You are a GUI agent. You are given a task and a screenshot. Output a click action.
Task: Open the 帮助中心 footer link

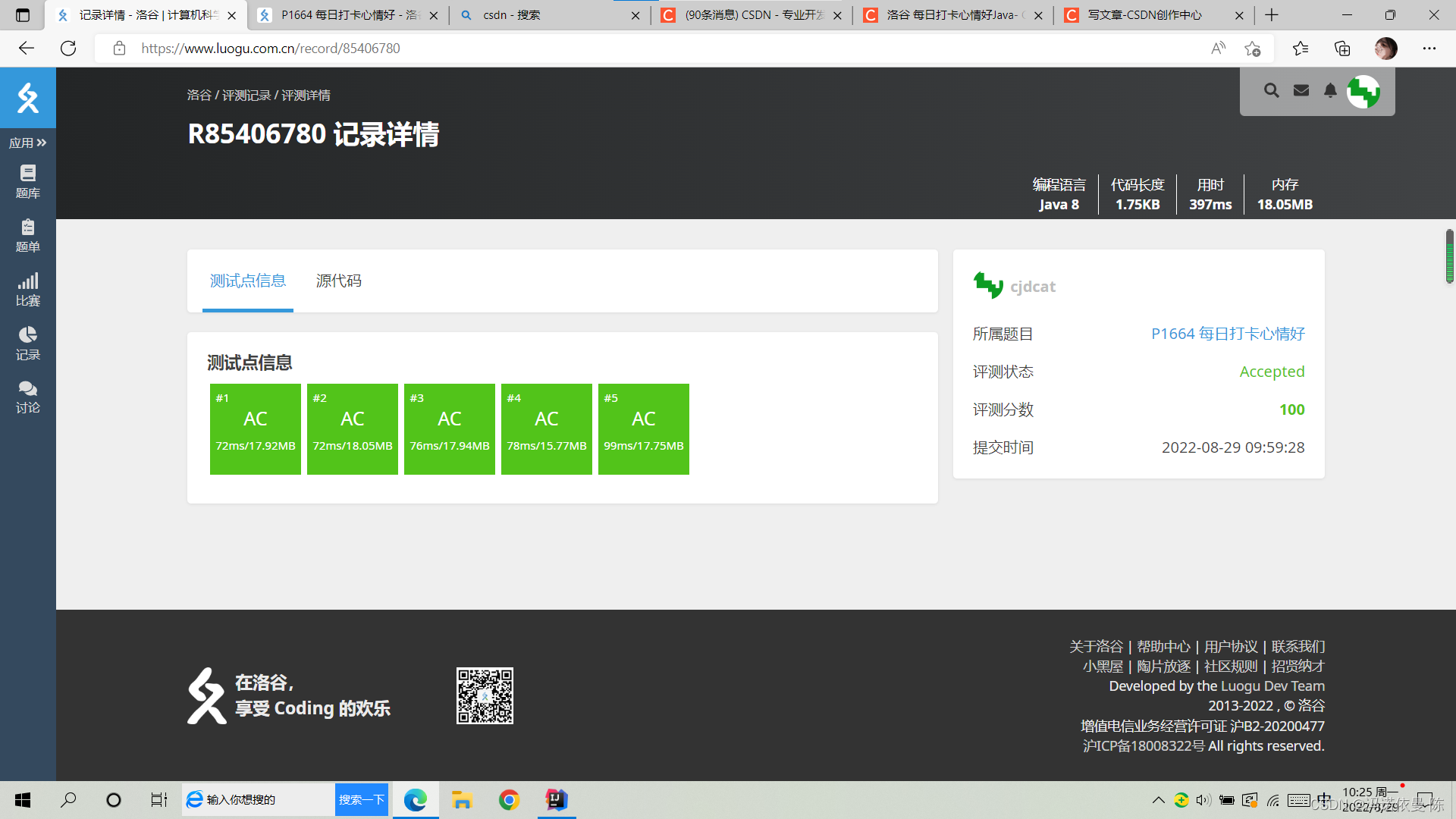tap(1164, 646)
